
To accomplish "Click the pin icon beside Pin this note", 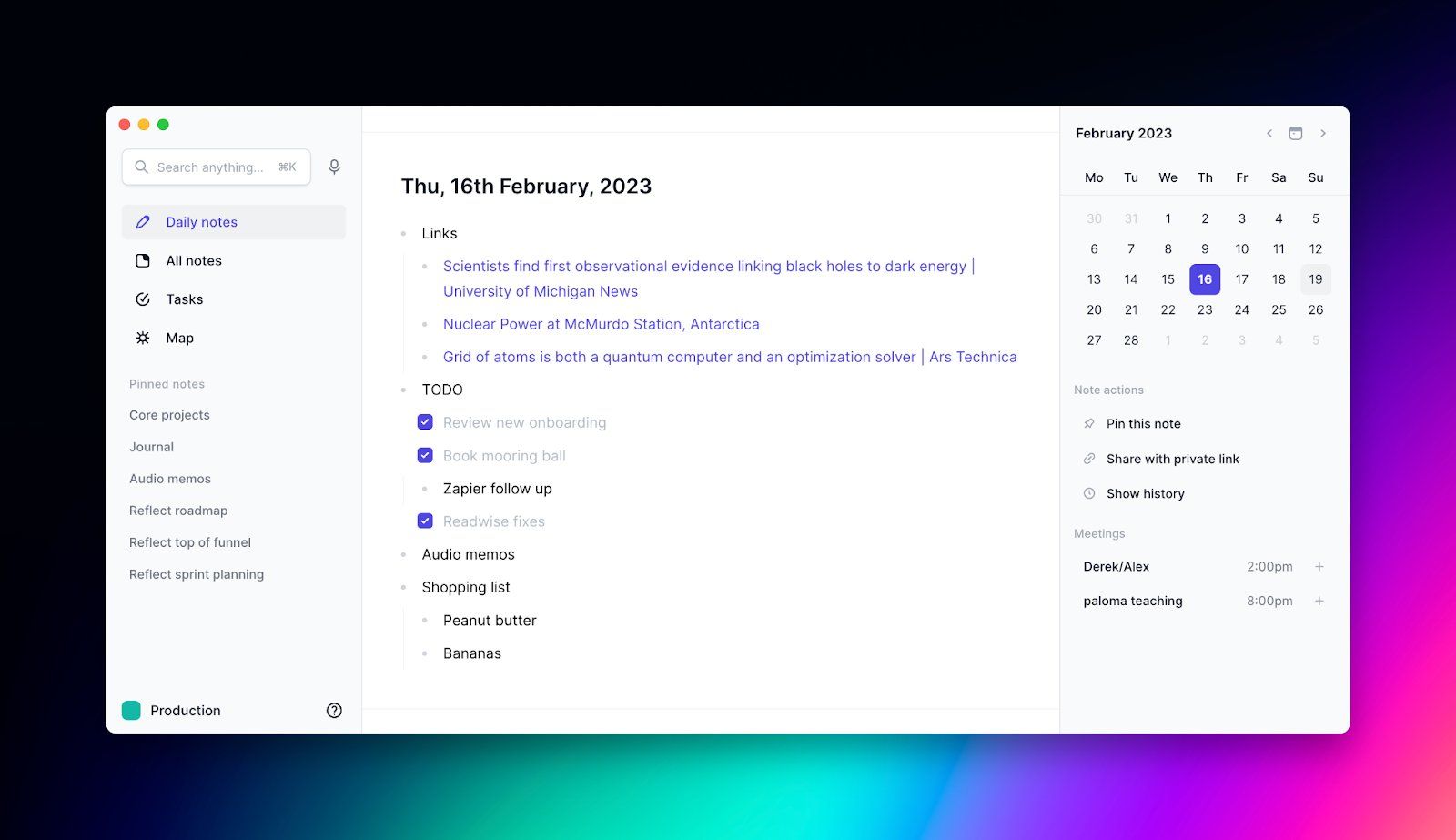I will point(1089,423).
